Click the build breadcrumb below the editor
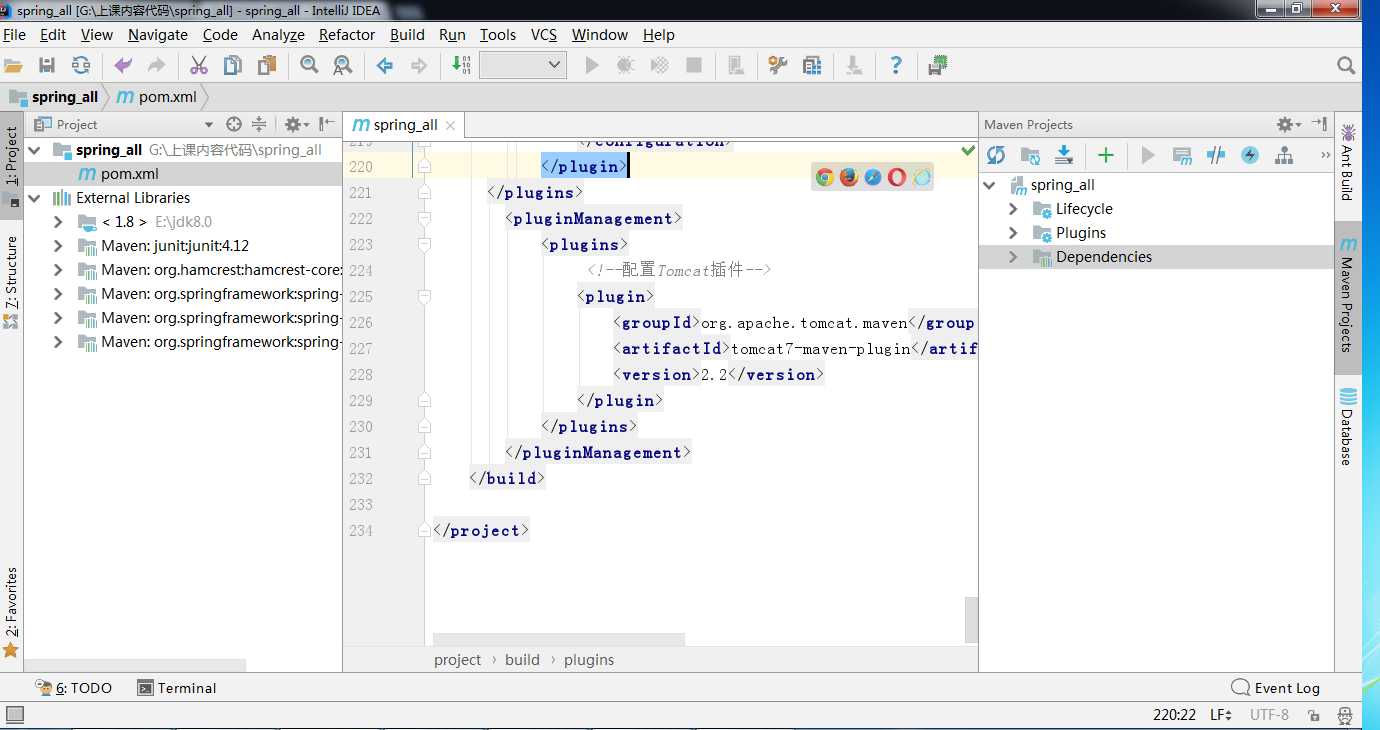Screen dimensions: 1380x730 tap(523, 660)
